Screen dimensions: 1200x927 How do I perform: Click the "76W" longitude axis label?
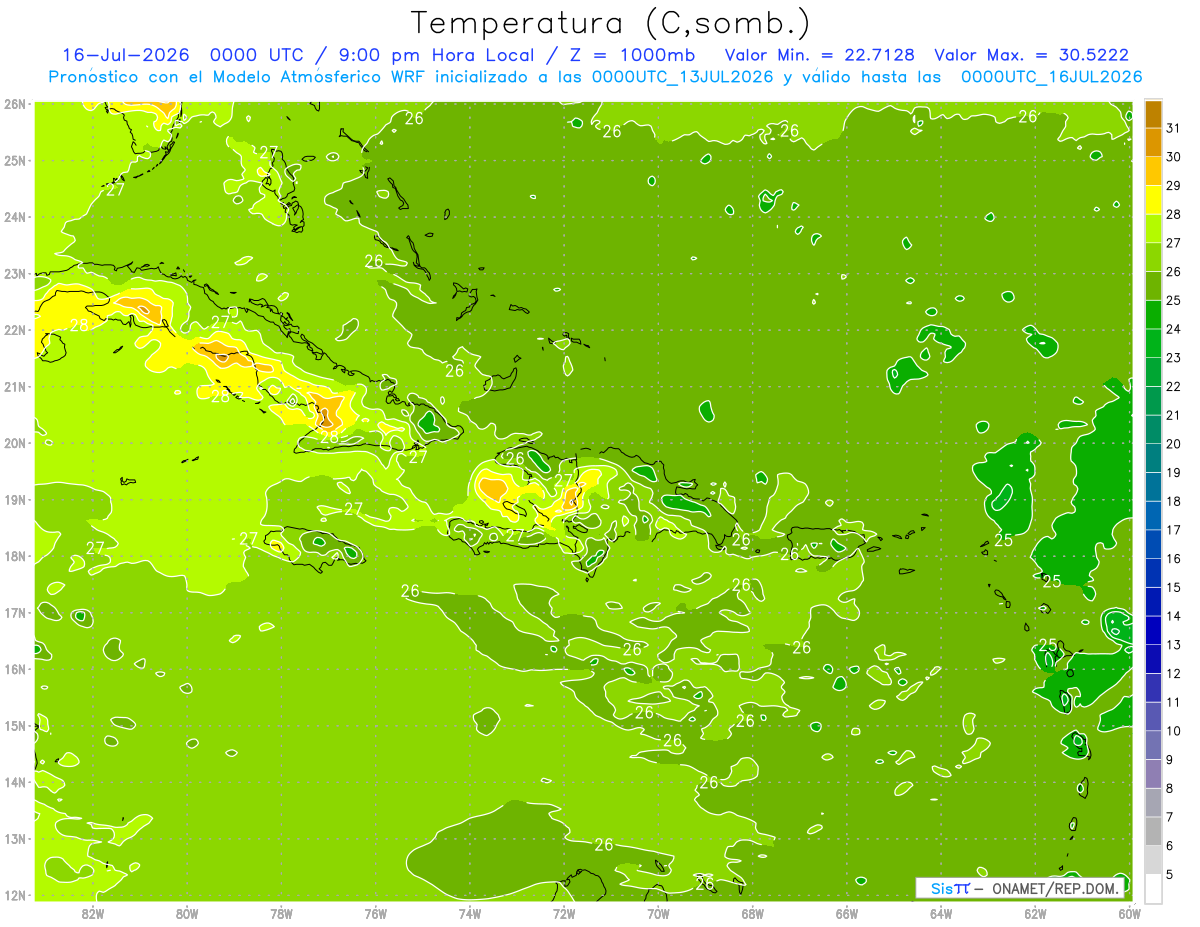[376, 913]
